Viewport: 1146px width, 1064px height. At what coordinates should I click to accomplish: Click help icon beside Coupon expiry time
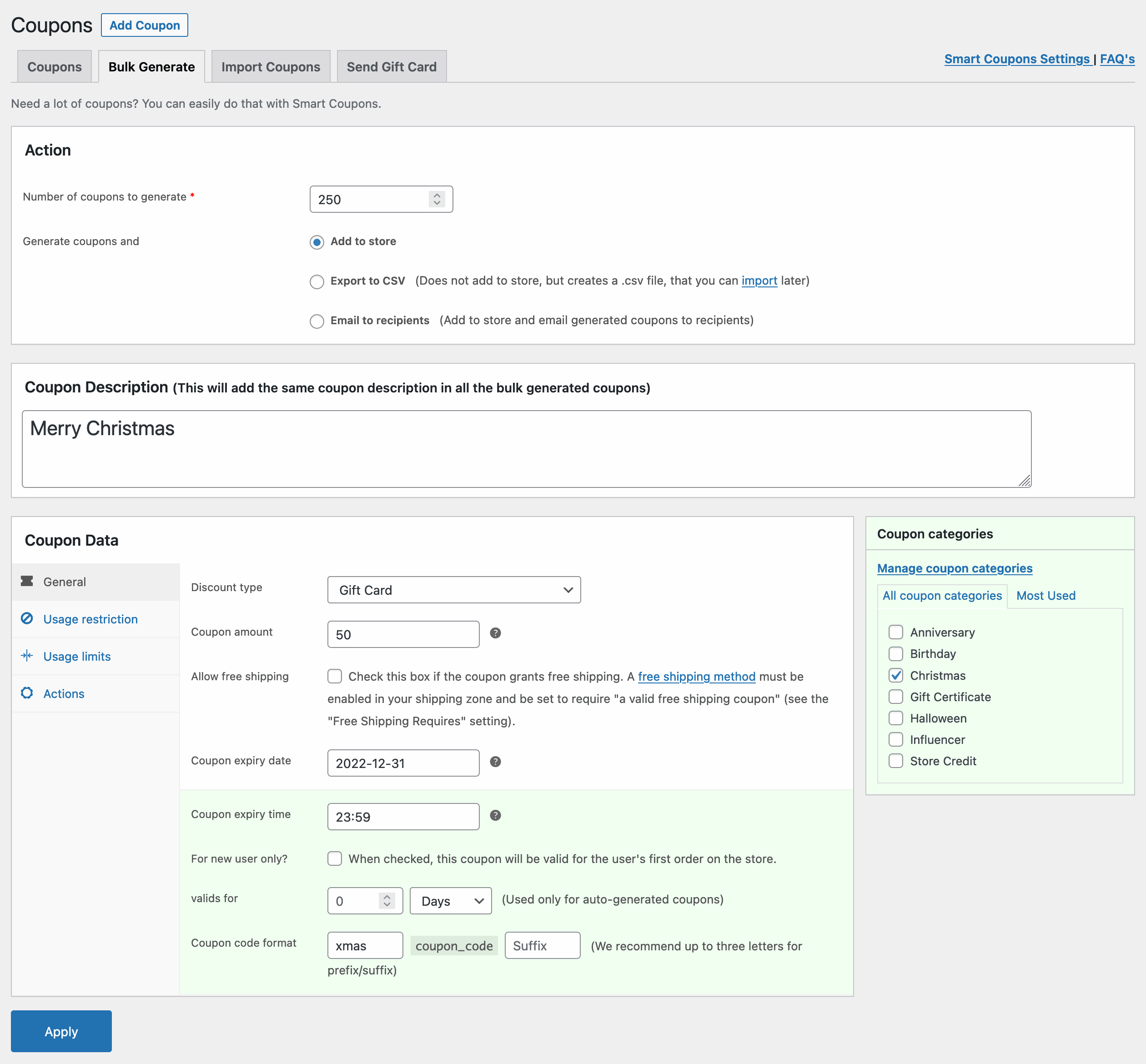coord(495,815)
